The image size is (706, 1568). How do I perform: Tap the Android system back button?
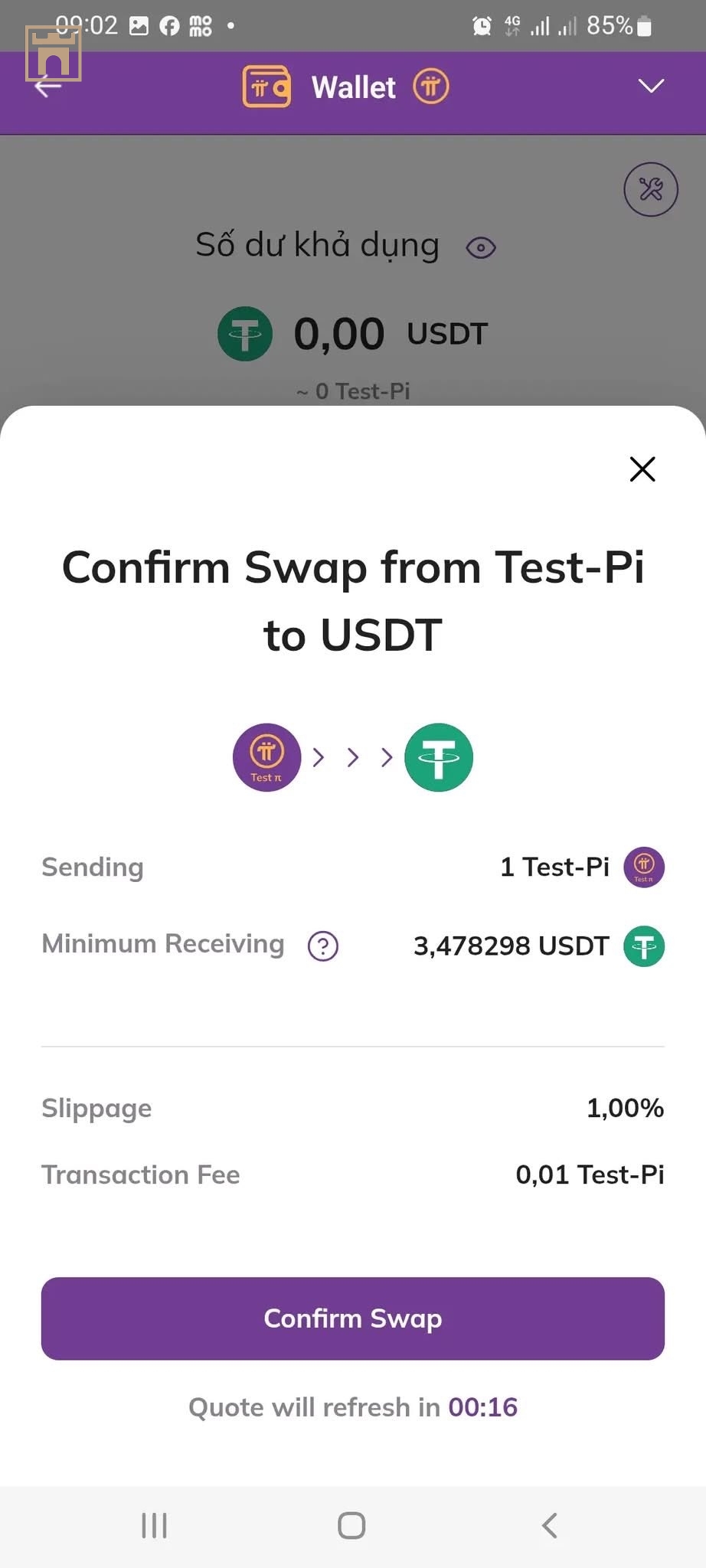coord(549,1525)
